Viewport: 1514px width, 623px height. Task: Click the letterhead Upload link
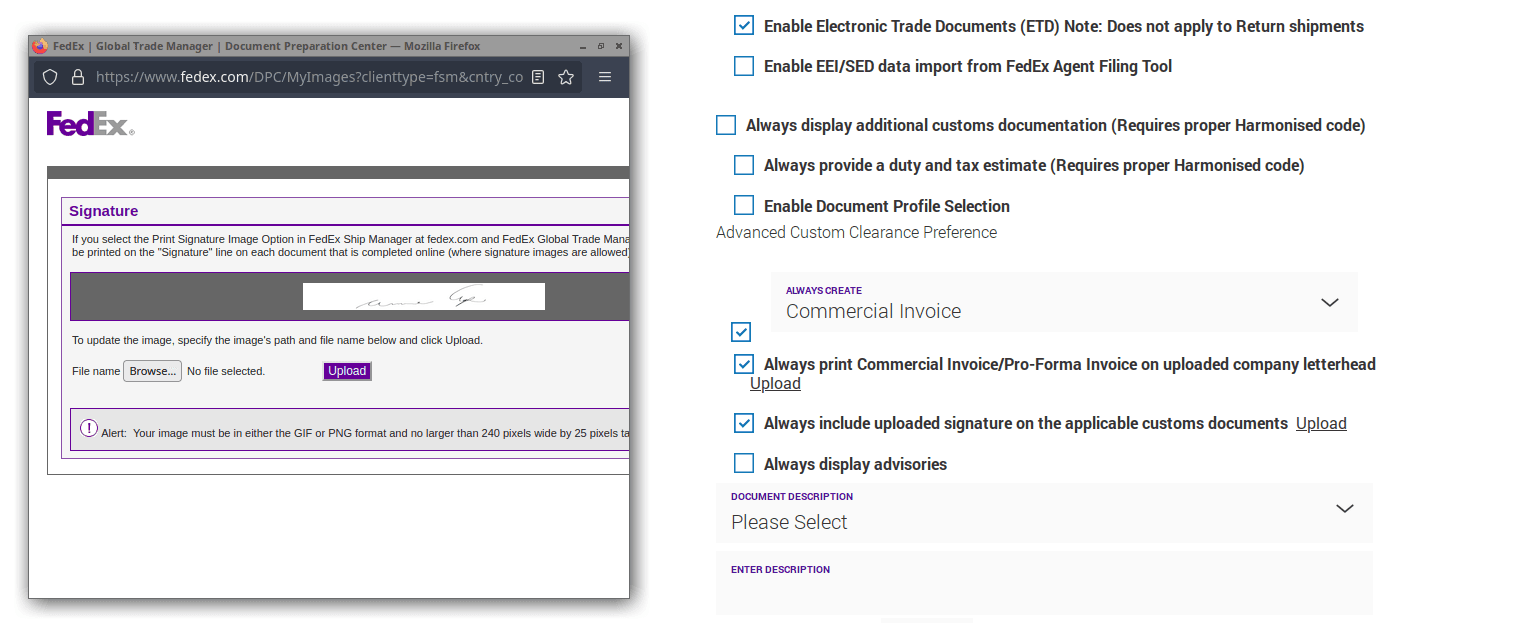click(775, 384)
